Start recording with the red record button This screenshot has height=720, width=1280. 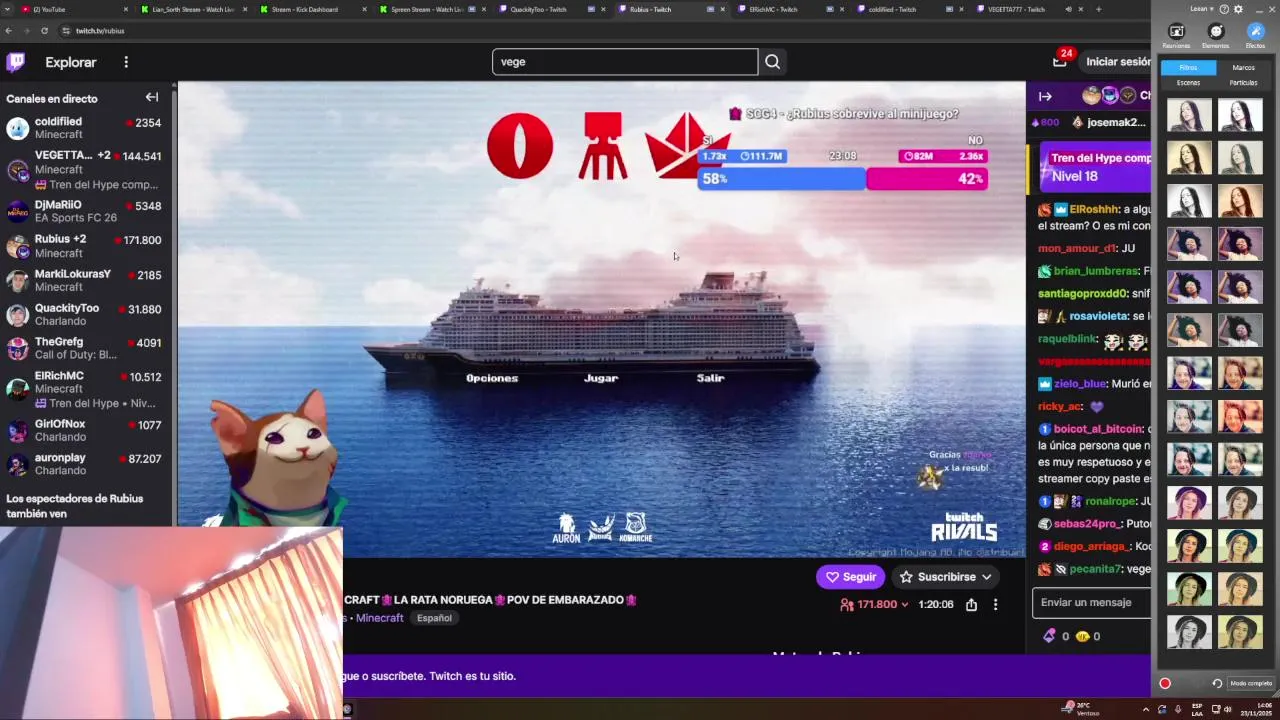tap(1165, 684)
